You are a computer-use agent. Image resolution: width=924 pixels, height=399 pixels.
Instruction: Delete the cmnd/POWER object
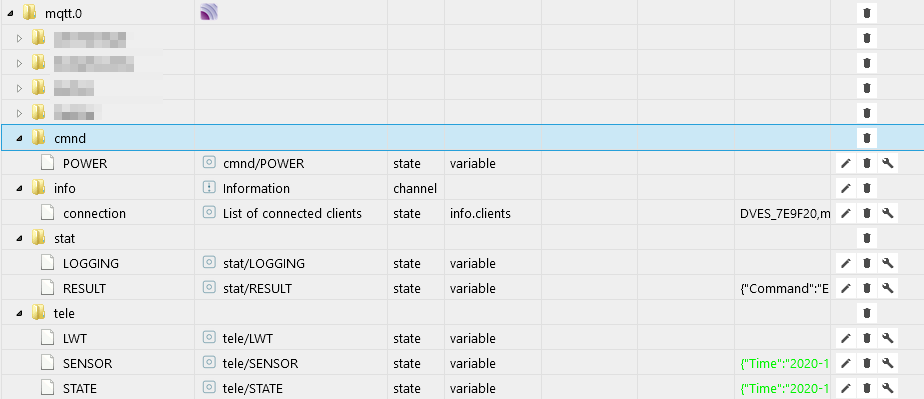pyautogui.click(x=866, y=163)
